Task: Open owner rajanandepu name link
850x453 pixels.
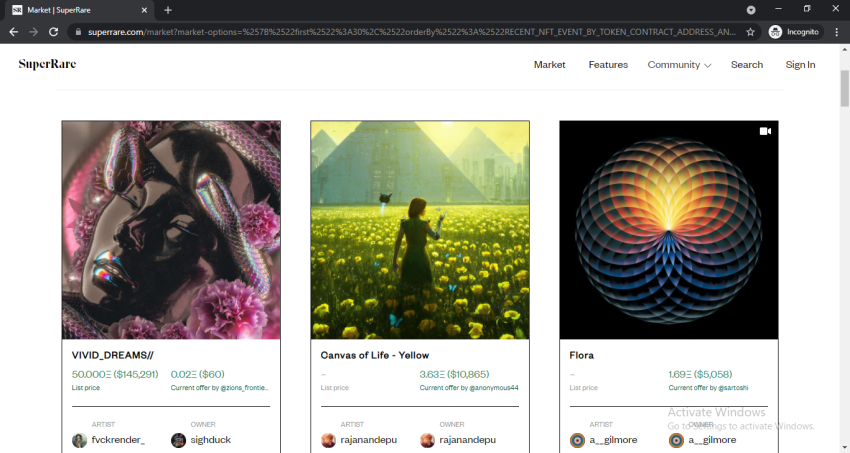Action: pyautogui.click(x=467, y=439)
